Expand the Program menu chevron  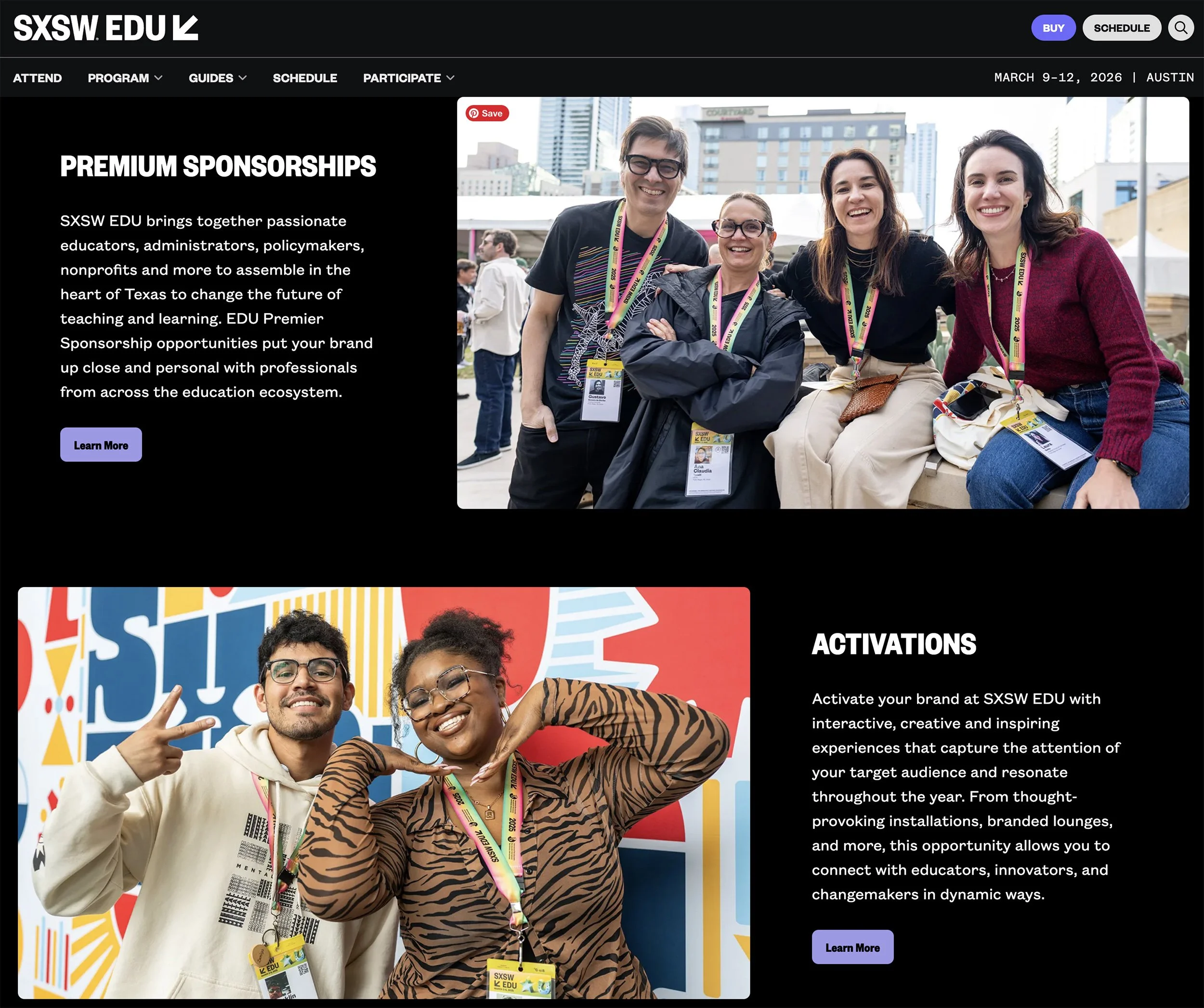[x=159, y=78]
